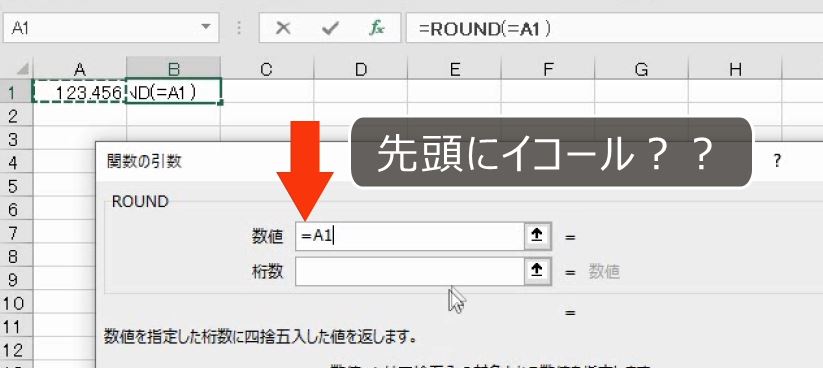Screen dimensions: 823x368
Task: Collapse dialog using 数値 range selector button
Action: coord(537,236)
